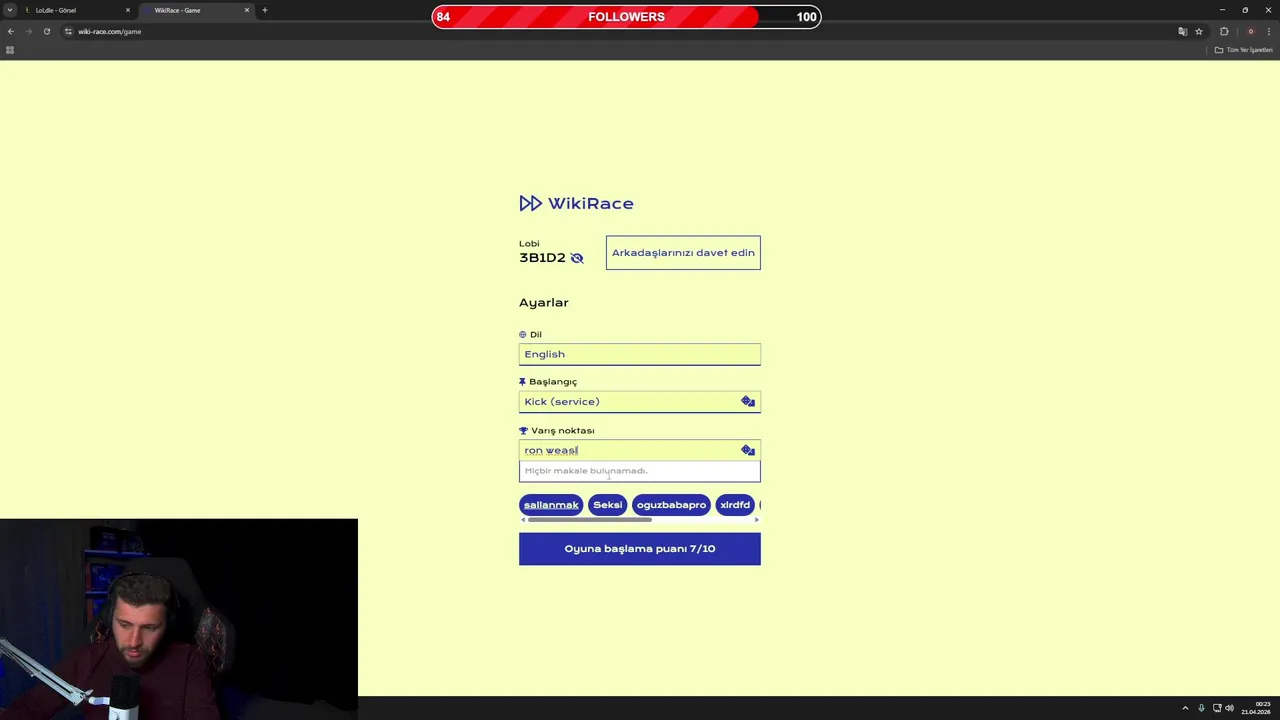The image size is (1280, 720).
Task: Toggle lobby code visibility eye icon
Action: [x=577, y=258]
